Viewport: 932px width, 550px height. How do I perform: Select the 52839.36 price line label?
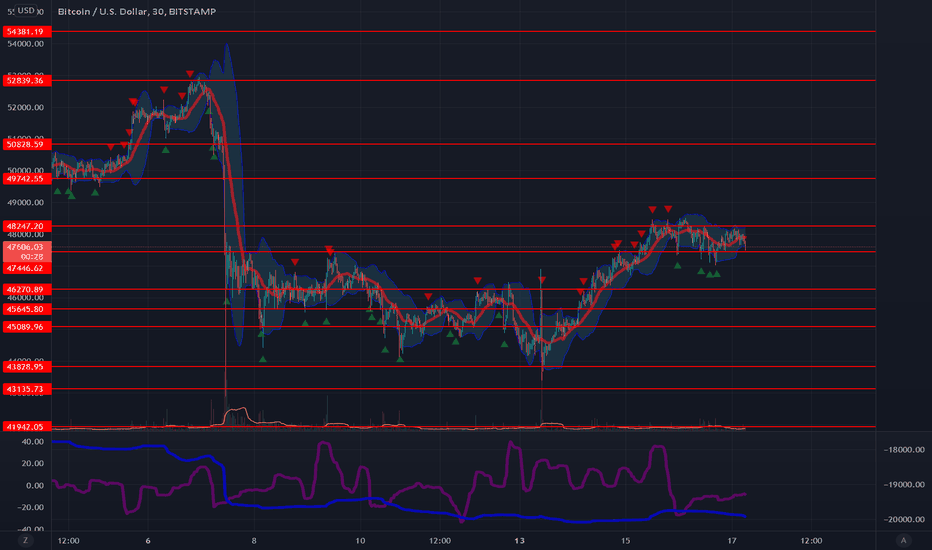click(x=27, y=80)
